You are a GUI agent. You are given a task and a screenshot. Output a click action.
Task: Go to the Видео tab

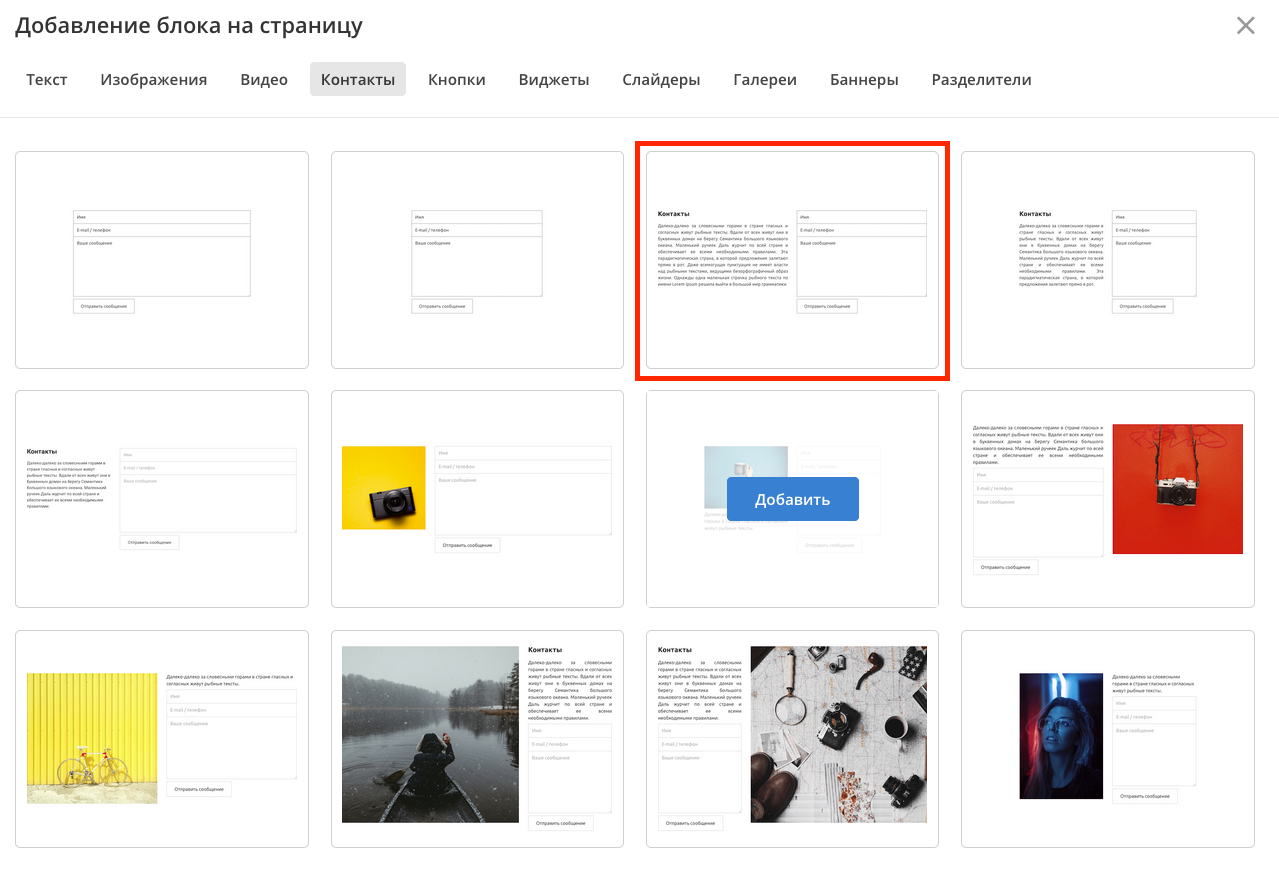tap(264, 80)
